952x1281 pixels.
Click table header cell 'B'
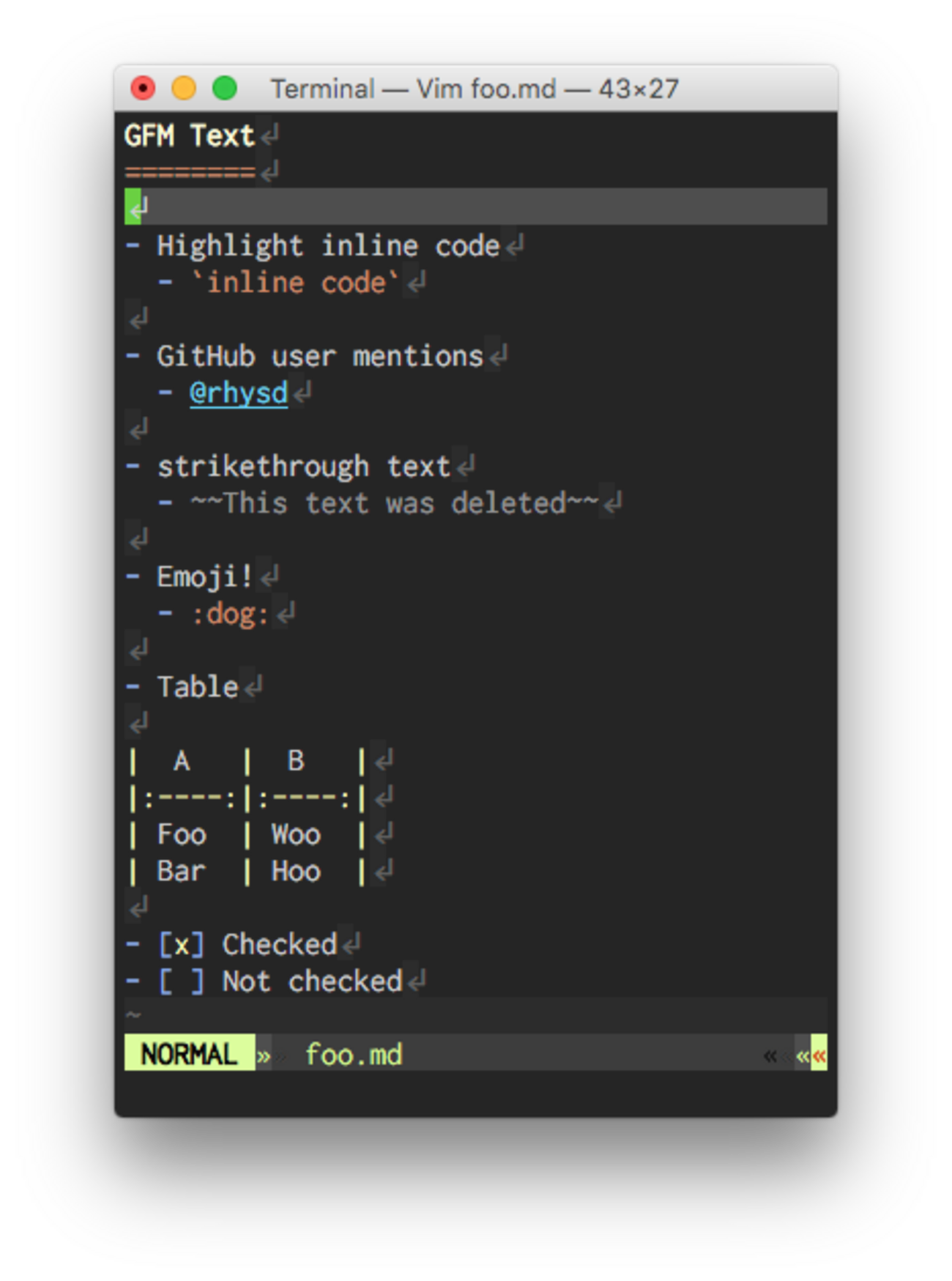point(296,762)
